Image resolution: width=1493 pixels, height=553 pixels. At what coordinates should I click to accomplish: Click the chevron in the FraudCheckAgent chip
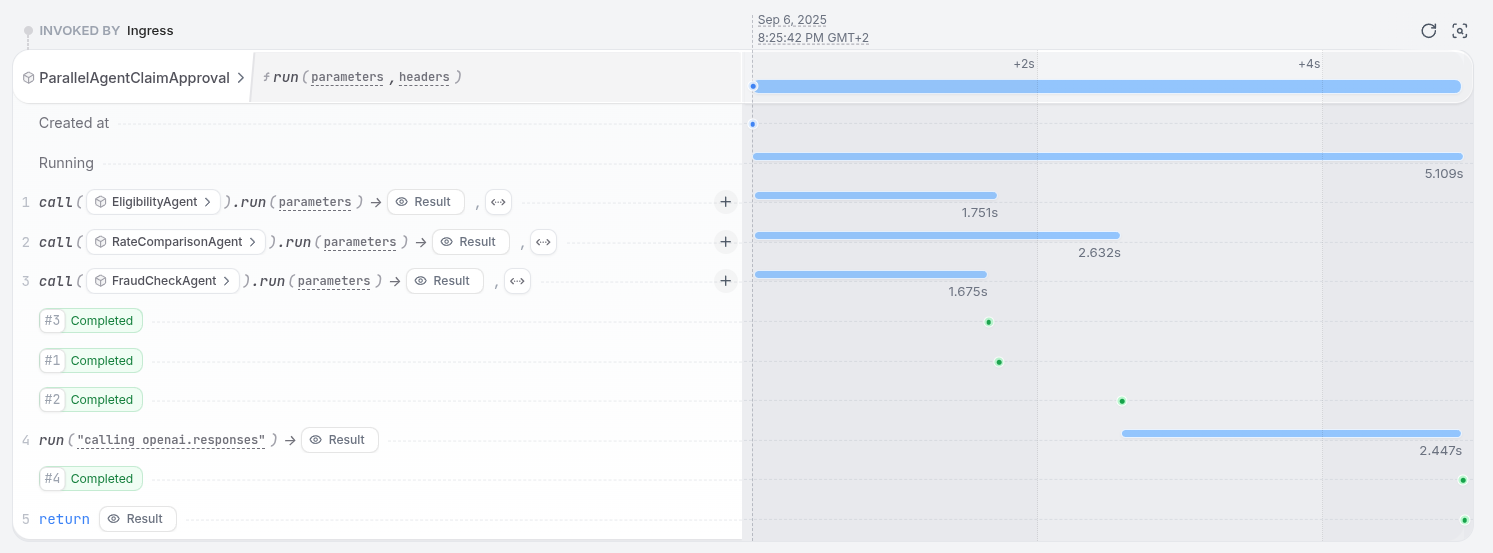click(x=227, y=281)
